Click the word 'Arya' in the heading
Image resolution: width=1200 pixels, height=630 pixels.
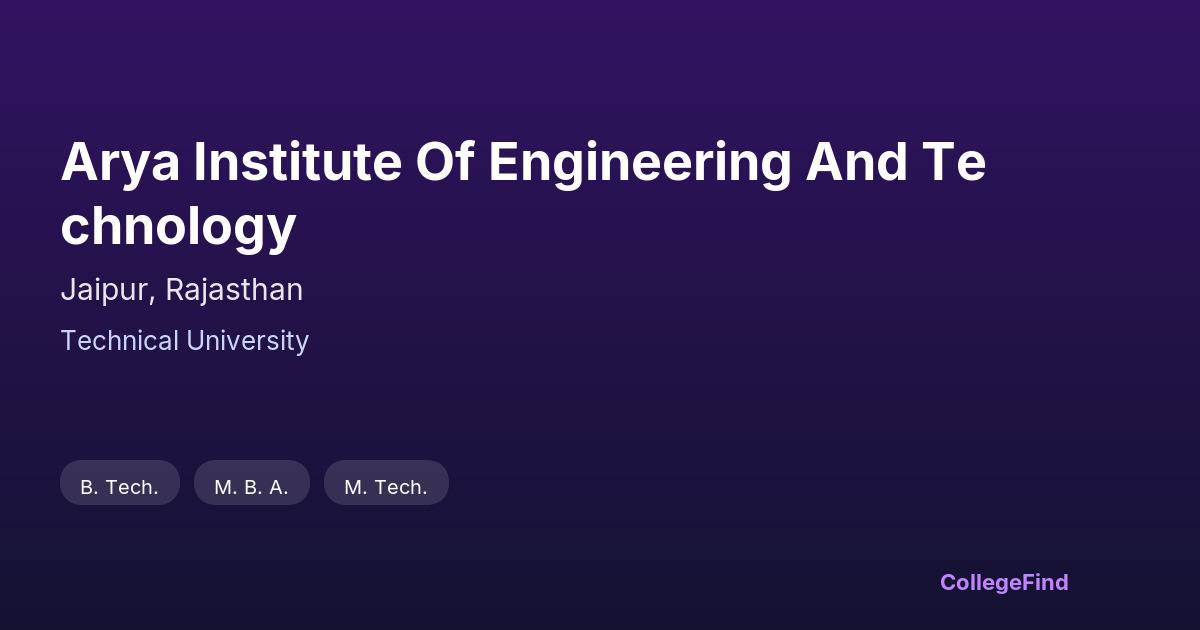[x=120, y=163]
